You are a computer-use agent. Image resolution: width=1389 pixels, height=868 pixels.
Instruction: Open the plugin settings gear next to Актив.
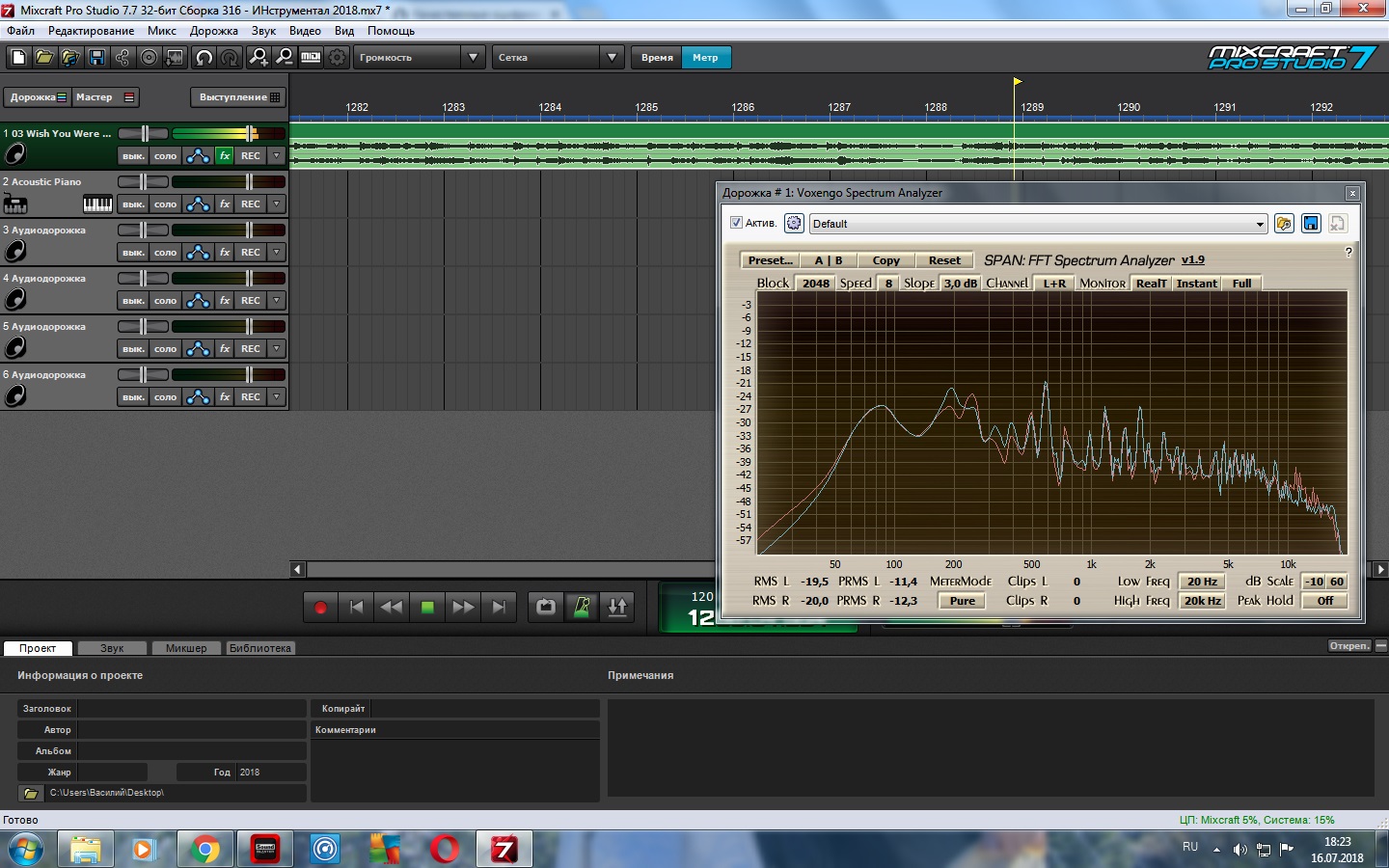(794, 223)
